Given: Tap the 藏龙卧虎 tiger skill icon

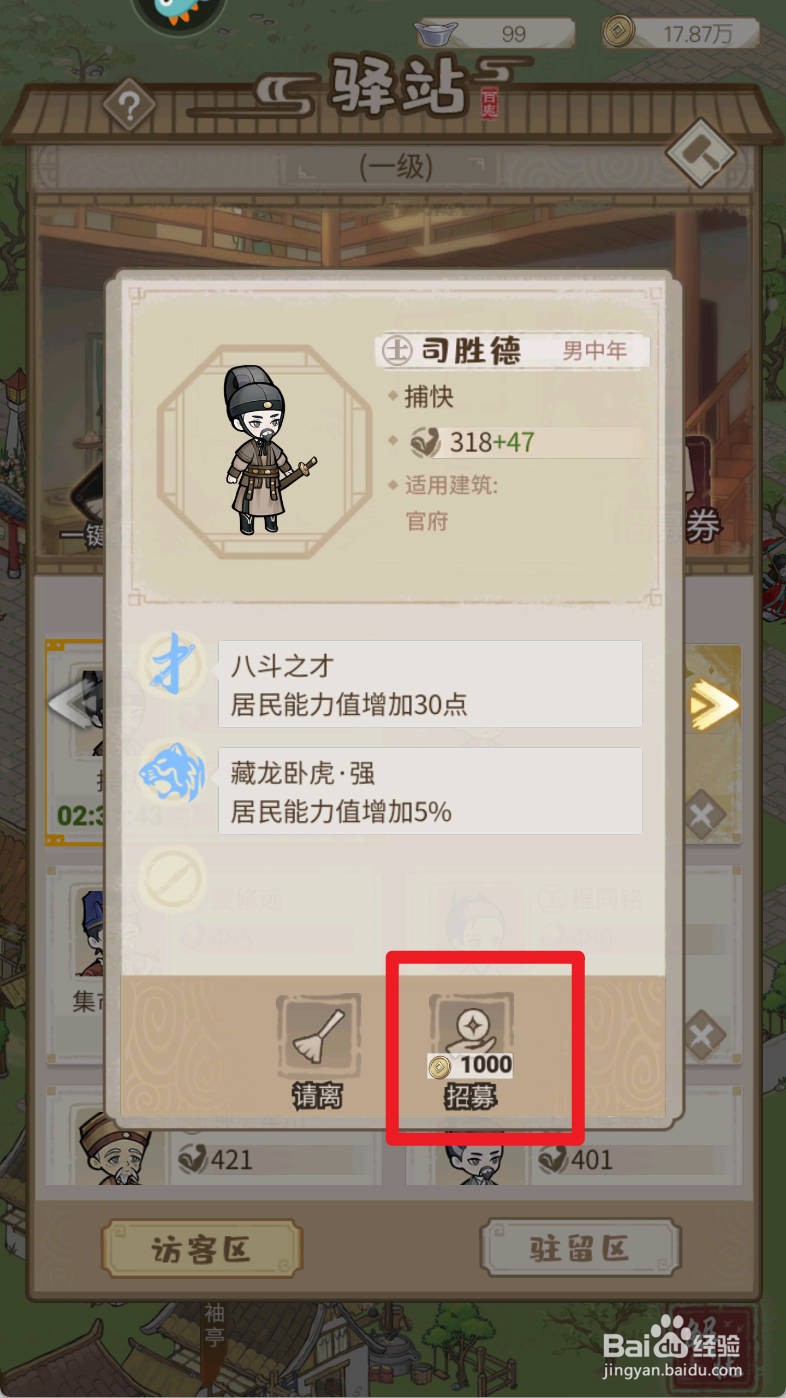Looking at the screenshot, I should pyautogui.click(x=173, y=774).
